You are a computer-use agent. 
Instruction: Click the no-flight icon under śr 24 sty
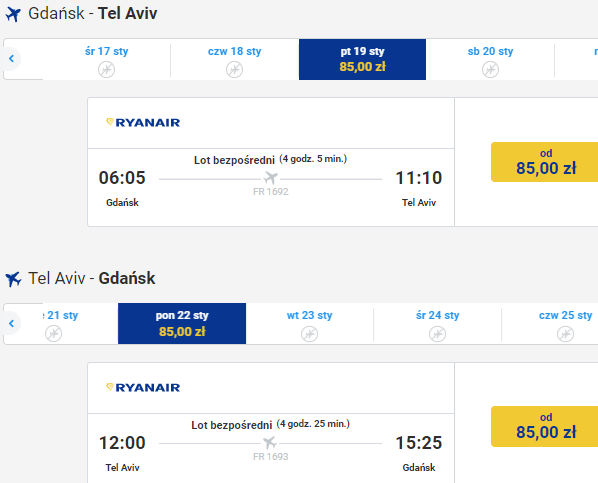click(437, 334)
